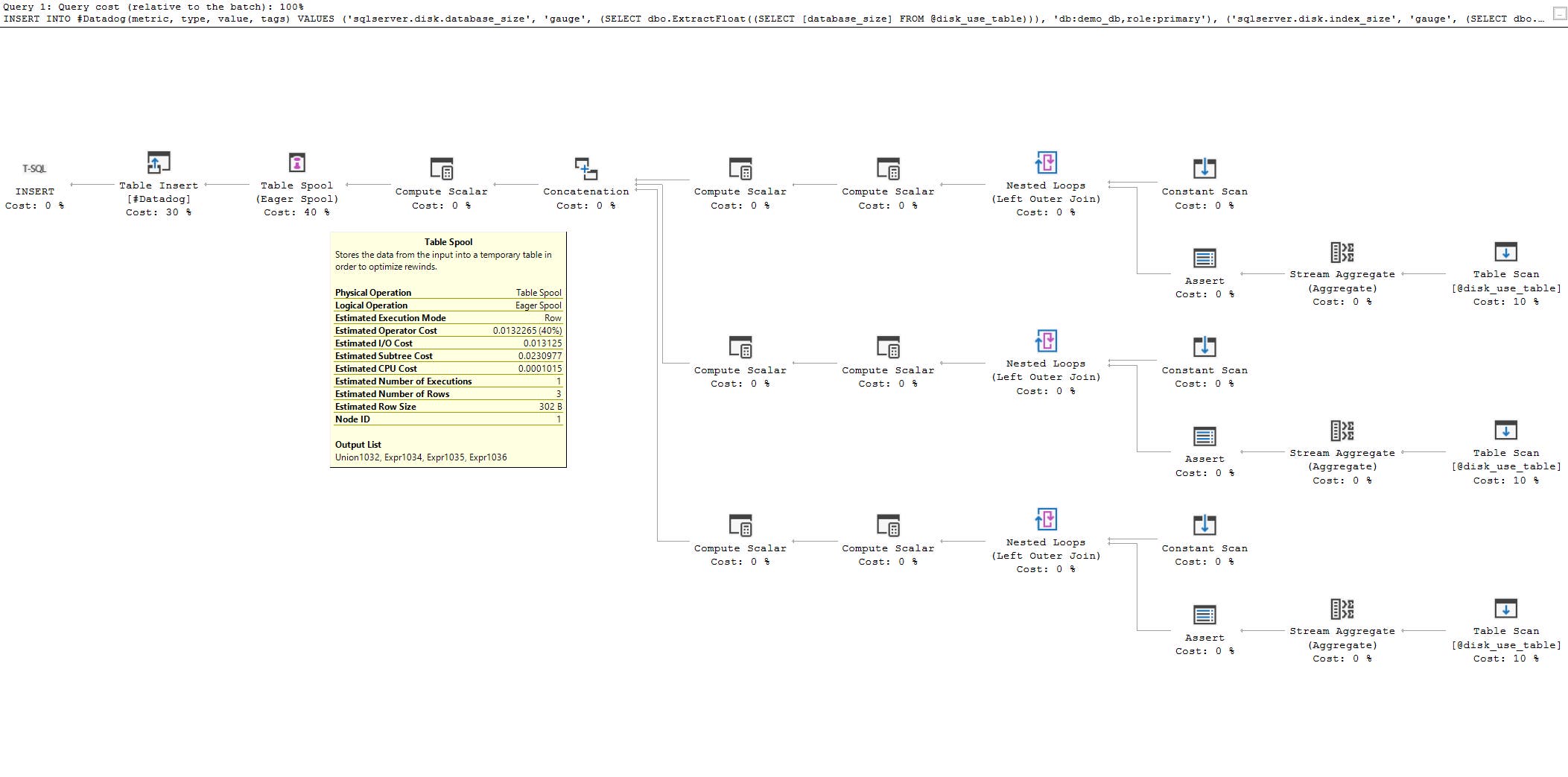The height and width of the screenshot is (777, 1568).
Task: Select the bottom Nested Loops operator icon
Action: [x=1046, y=520]
